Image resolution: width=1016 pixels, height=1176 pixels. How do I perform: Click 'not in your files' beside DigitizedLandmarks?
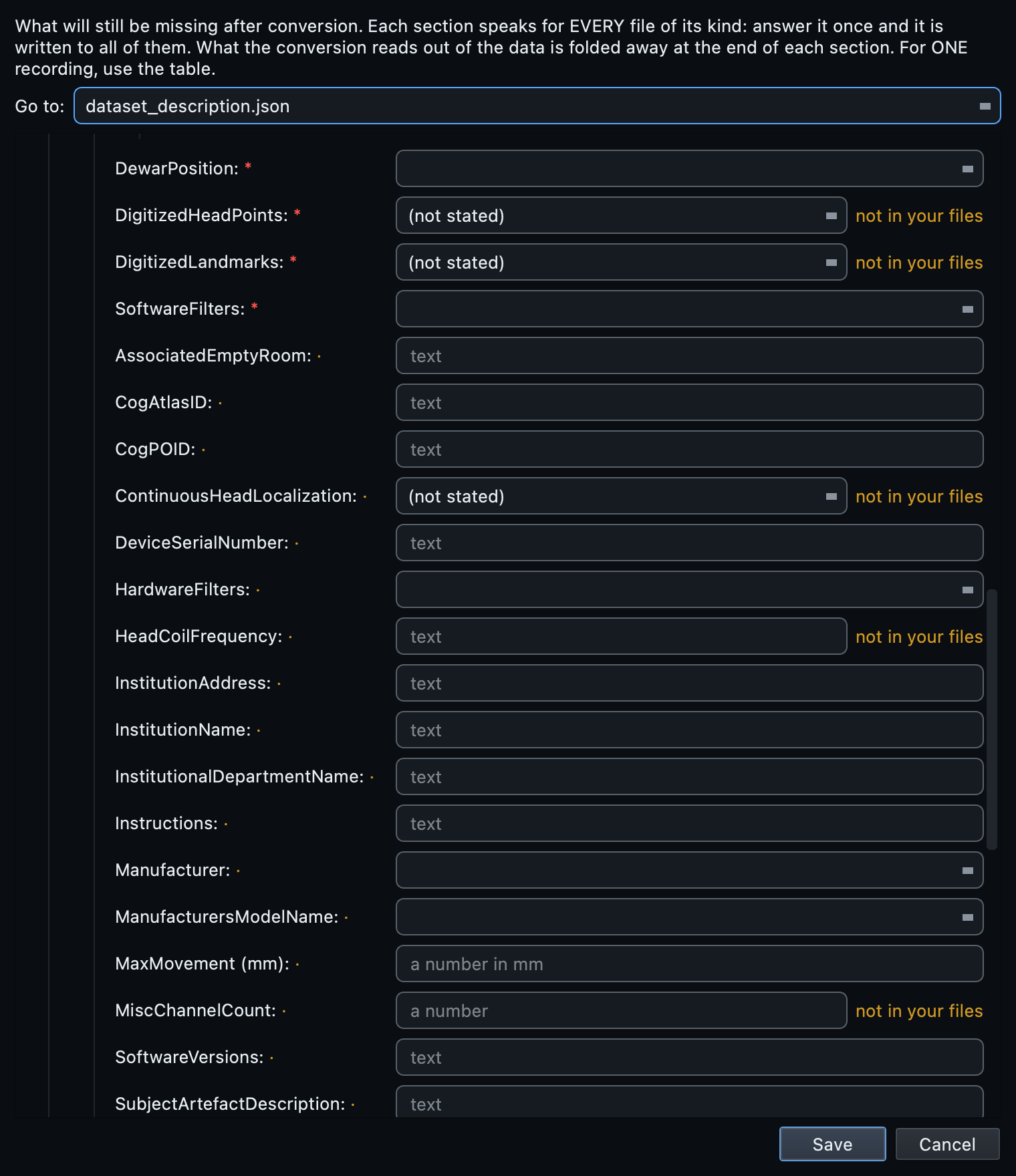(x=919, y=263)
